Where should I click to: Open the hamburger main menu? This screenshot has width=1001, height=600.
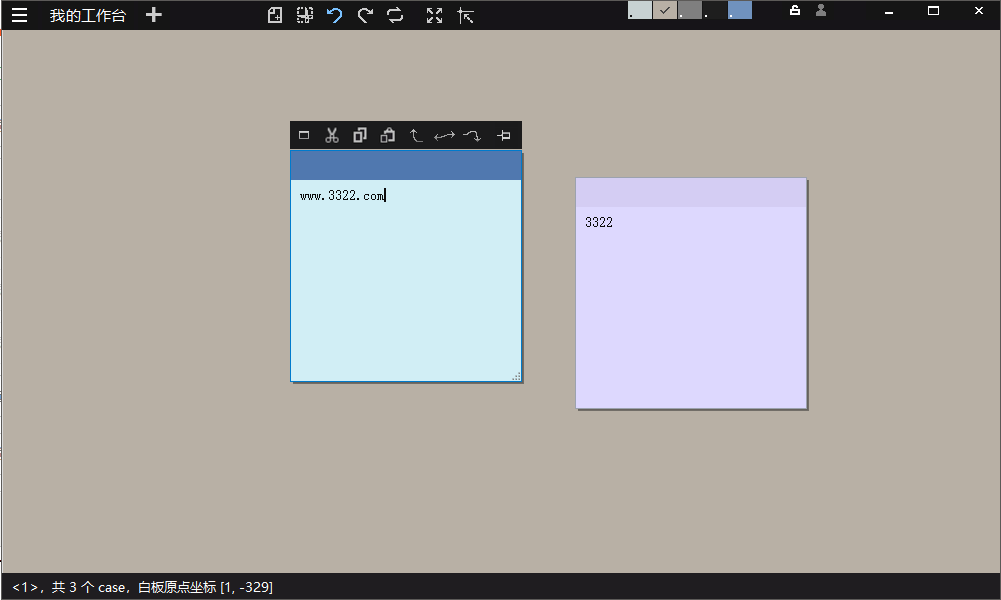click(19, 15)
